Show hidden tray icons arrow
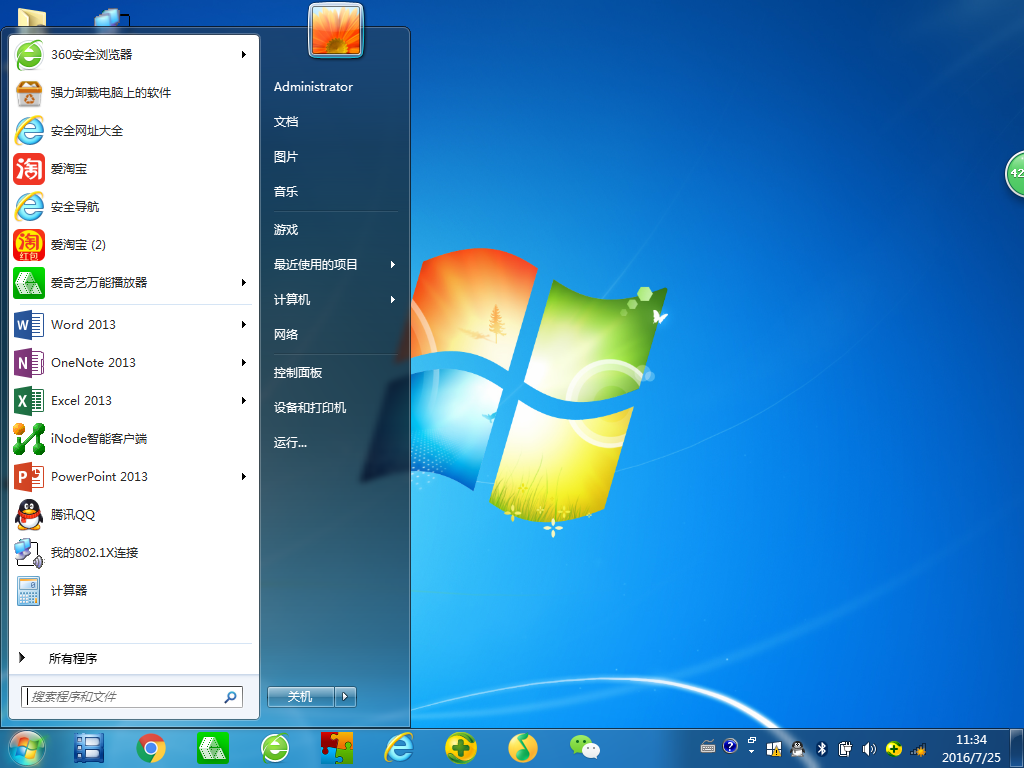This screenshot has width=1024, height=768. (752, 752)
